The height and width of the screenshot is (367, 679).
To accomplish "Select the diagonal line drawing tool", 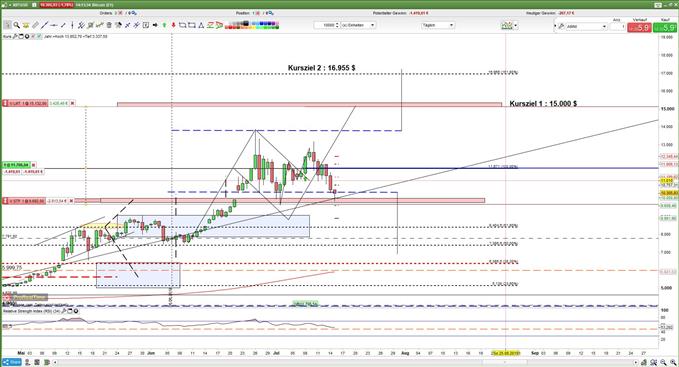I will (44, 25).
